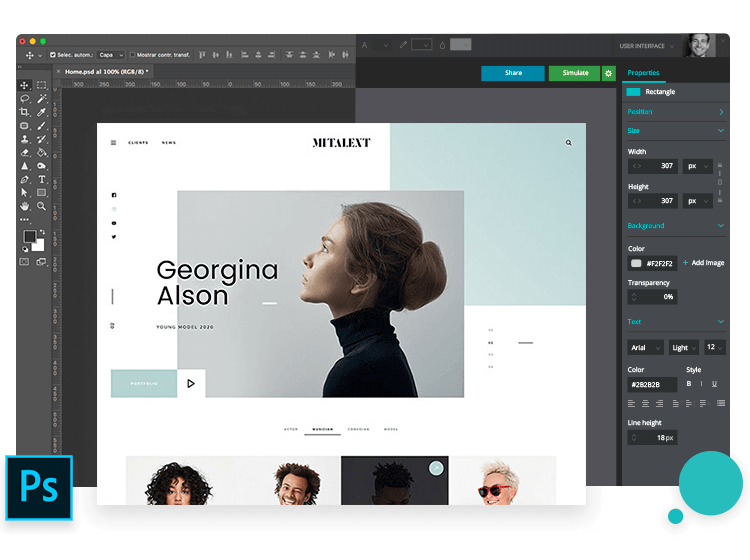Open the Capa dropdown

(110, 55)
